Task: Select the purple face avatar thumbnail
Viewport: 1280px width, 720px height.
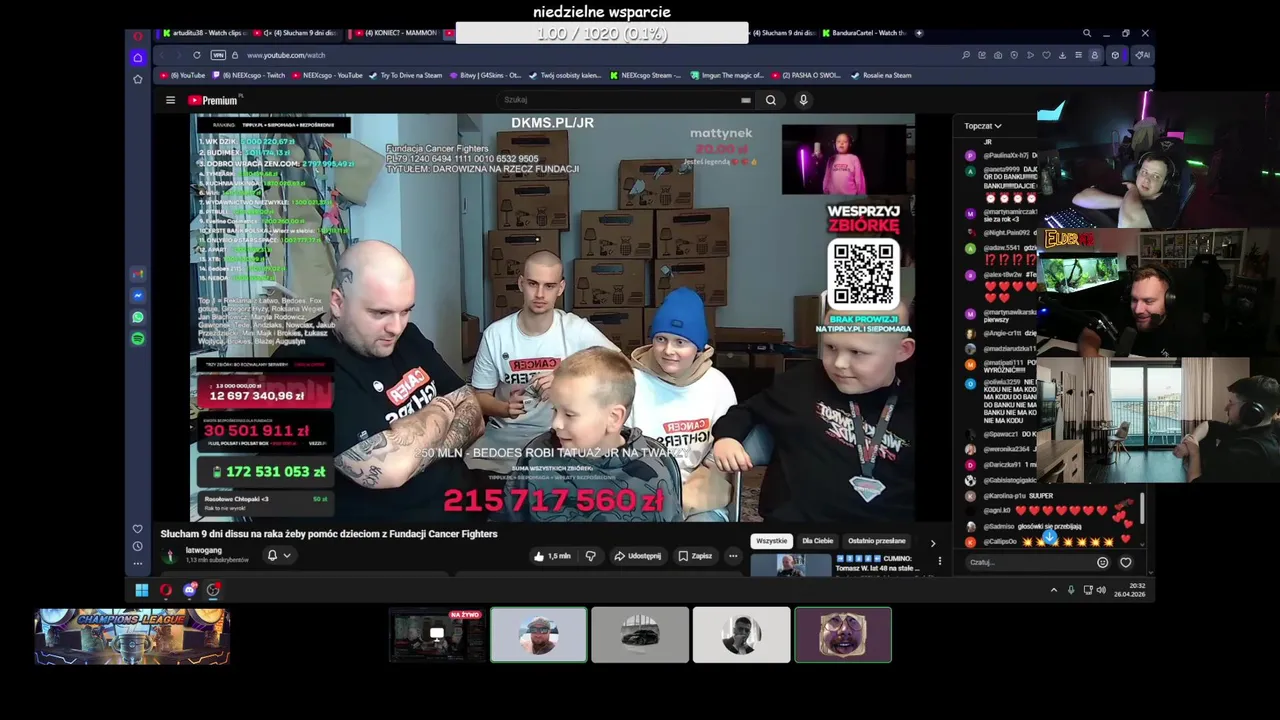Action: click(843, 635)
